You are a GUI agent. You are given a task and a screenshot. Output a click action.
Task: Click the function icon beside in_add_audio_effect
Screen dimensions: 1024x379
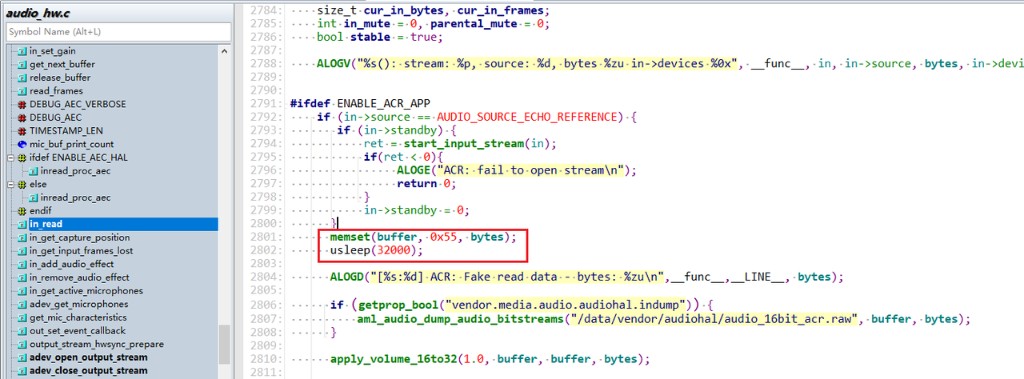(22, 264)
